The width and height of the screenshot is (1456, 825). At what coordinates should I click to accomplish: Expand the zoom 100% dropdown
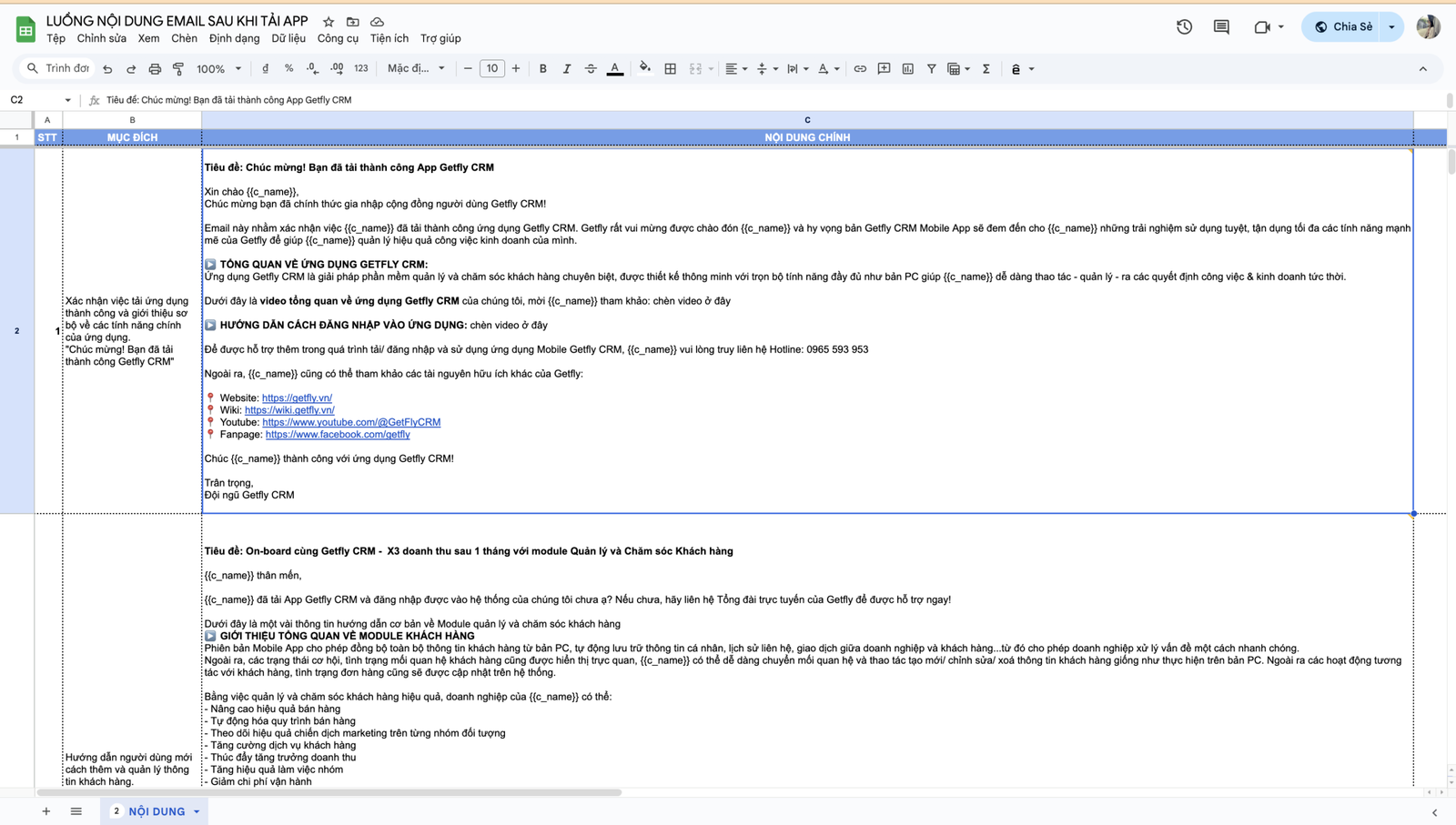coord(219,69)
